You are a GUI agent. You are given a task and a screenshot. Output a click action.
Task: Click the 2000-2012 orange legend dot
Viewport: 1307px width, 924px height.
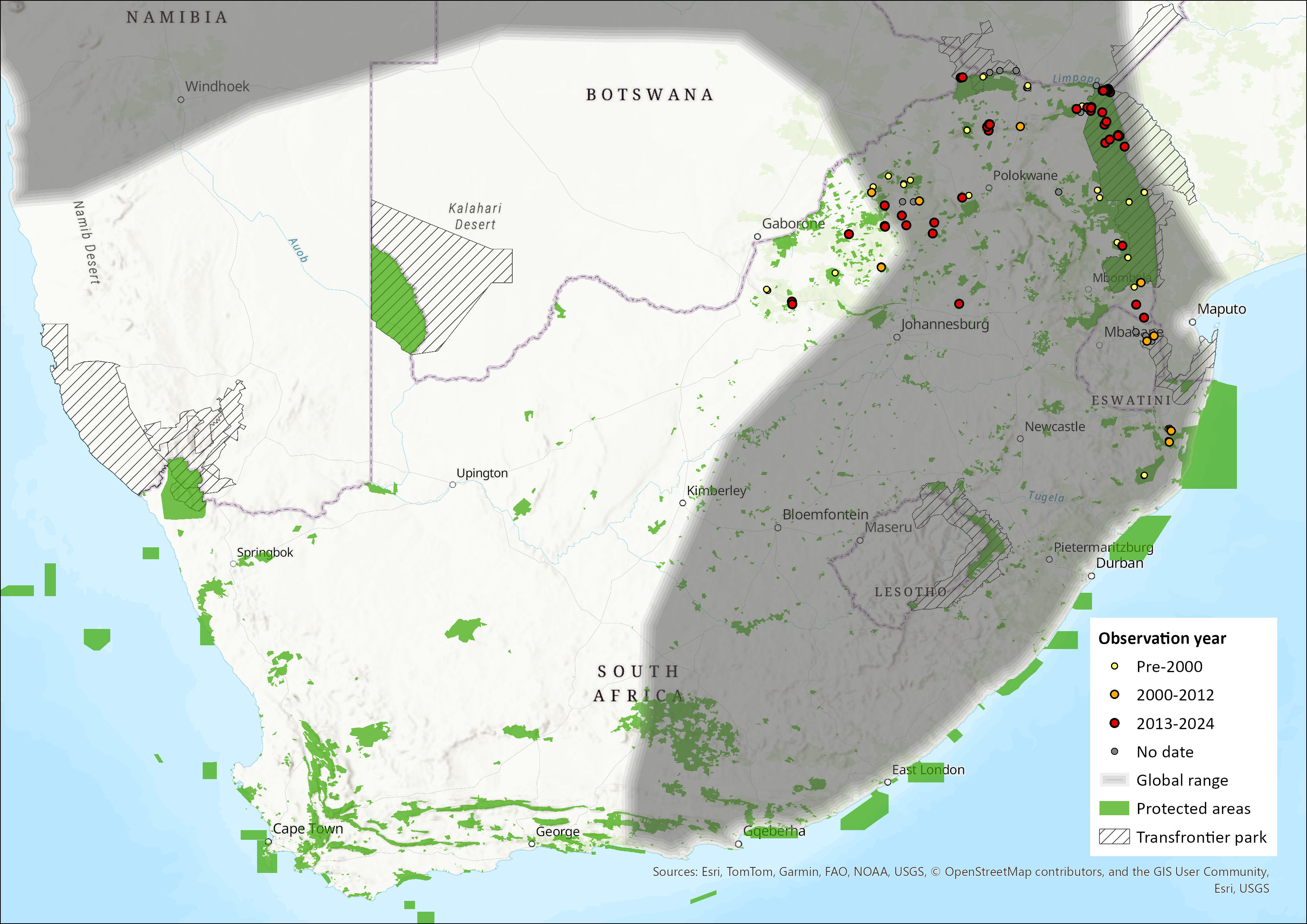(x=1115, y=694)
